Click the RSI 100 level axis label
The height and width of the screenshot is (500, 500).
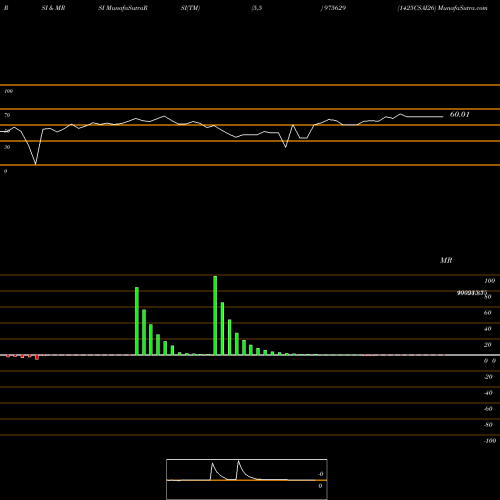(x=8, y=91)
